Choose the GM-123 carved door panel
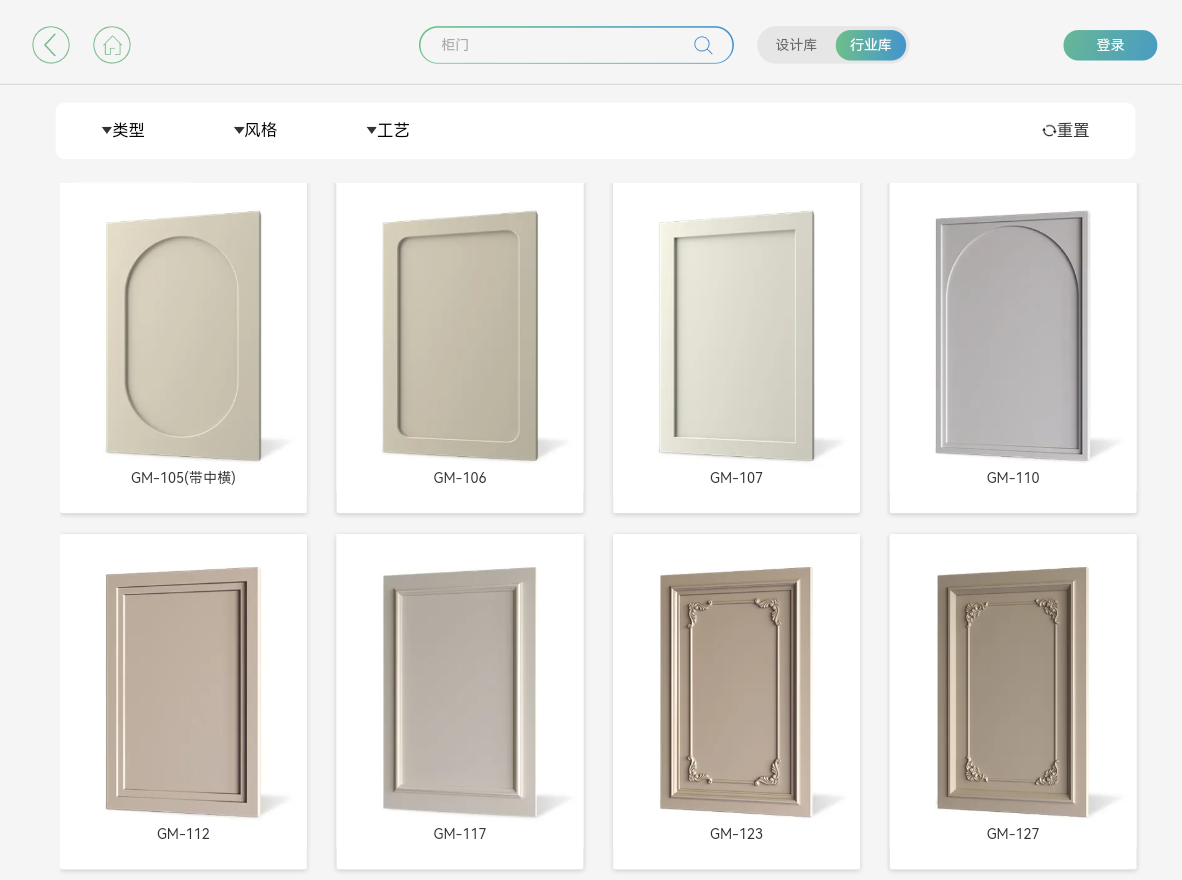 (x=736, y=691)
